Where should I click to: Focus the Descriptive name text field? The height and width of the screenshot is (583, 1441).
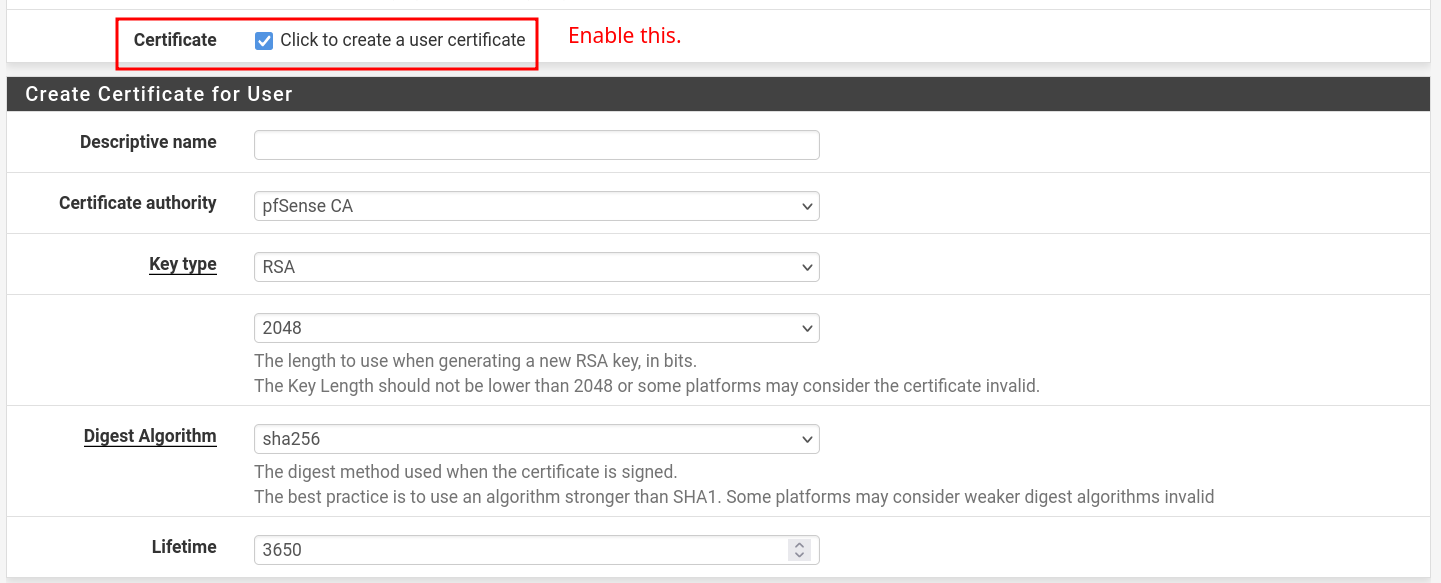[x=536, y=145]
